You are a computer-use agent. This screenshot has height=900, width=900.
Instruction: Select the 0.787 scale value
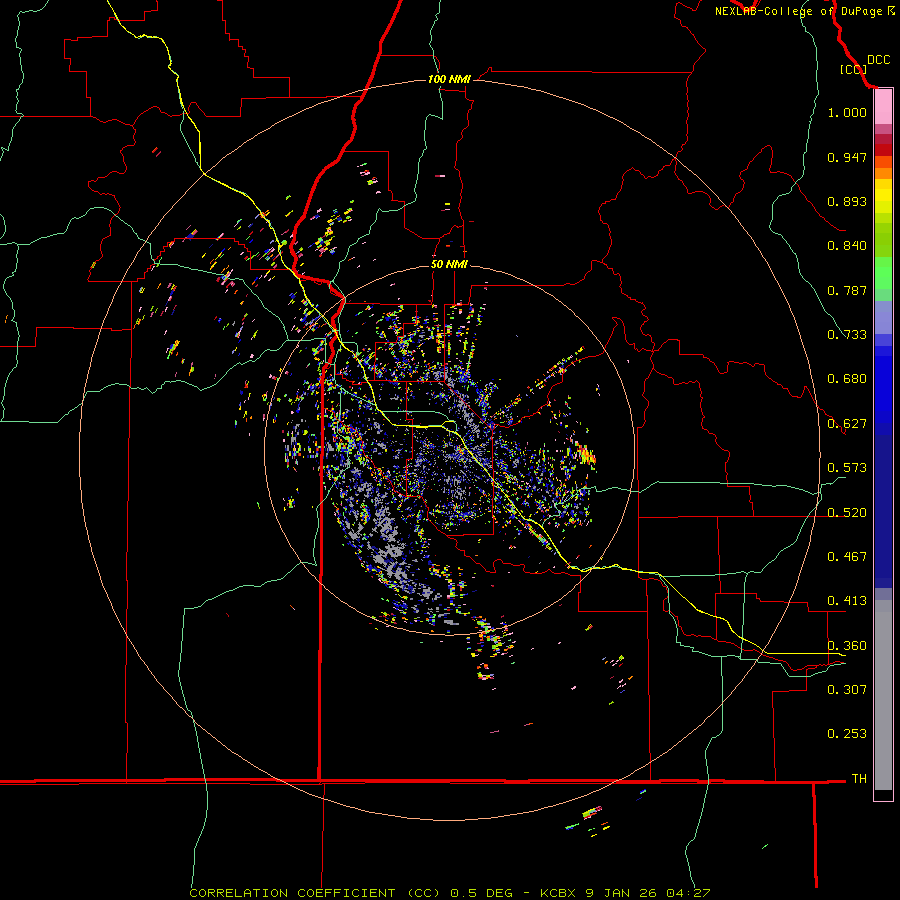point(847,290)
